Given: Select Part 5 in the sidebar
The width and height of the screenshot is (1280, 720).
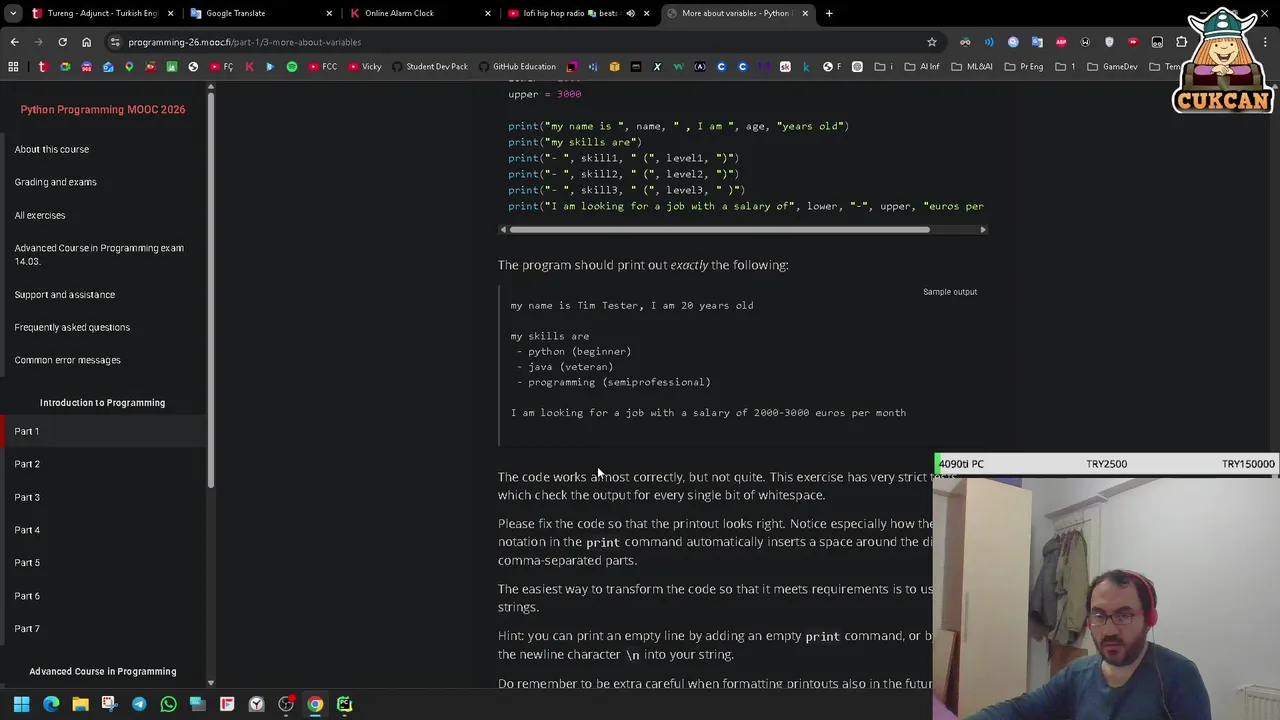Looking at the screenshot, I should [27, 563].
